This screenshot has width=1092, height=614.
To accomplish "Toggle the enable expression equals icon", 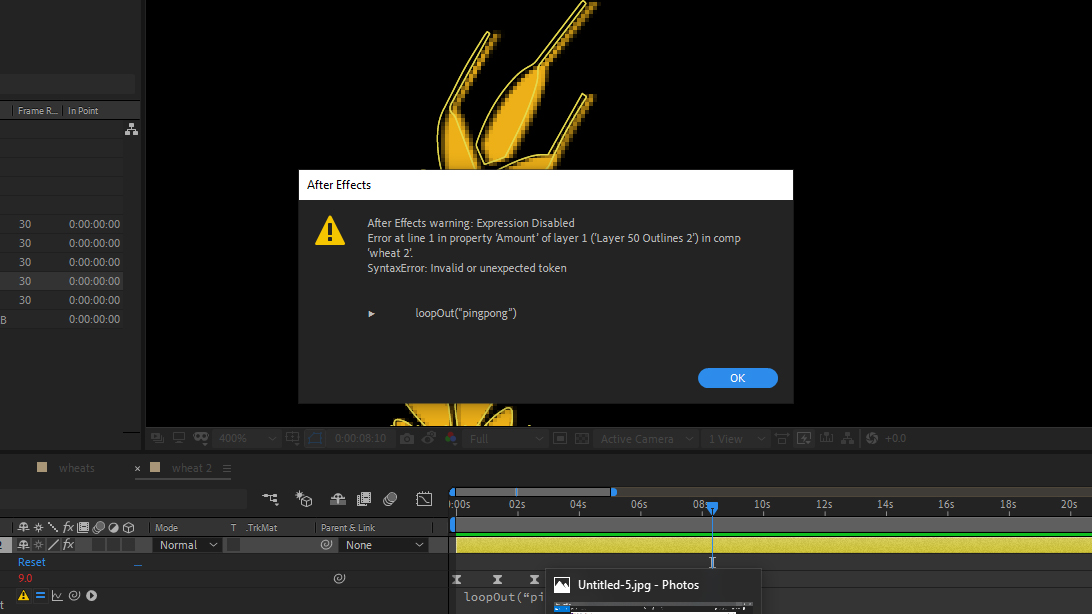I will 40,596.
